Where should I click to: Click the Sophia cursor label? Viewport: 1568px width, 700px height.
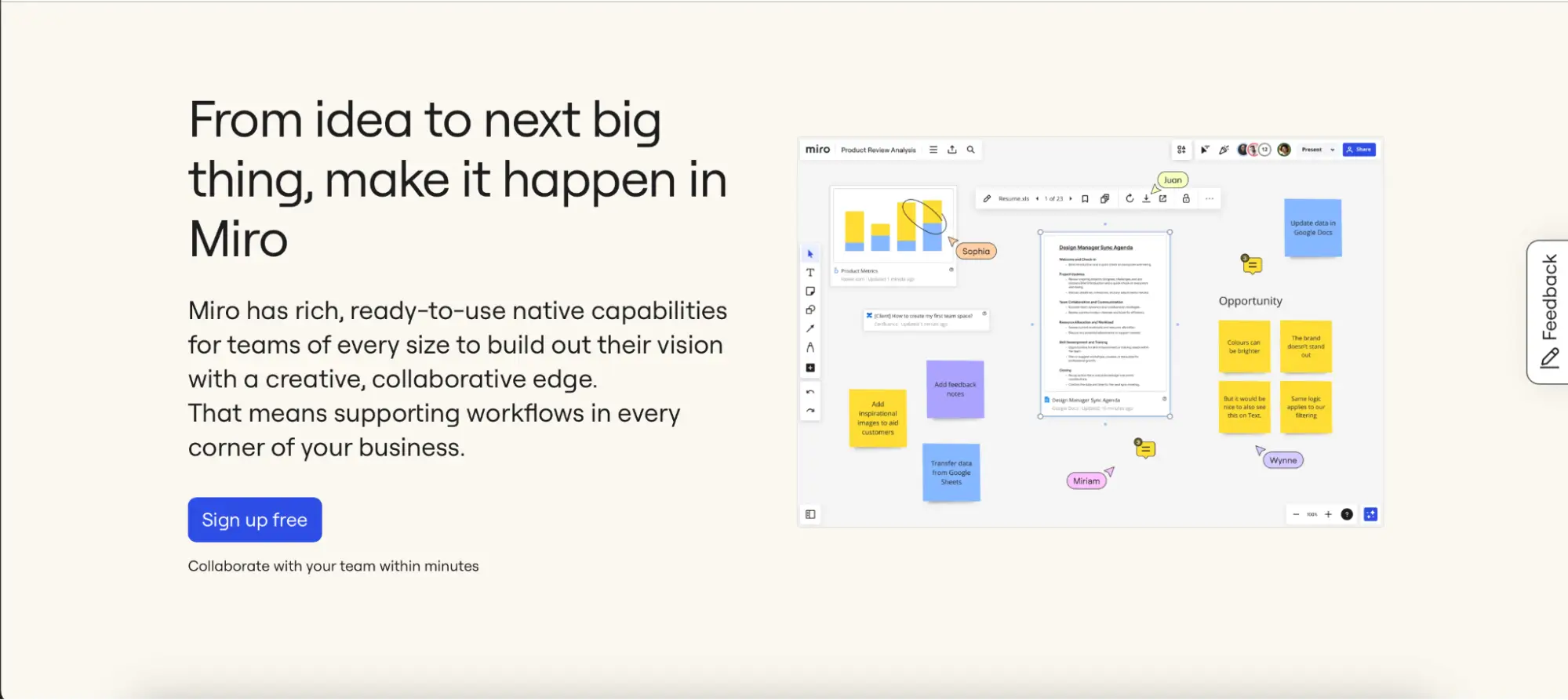(976, 252)
